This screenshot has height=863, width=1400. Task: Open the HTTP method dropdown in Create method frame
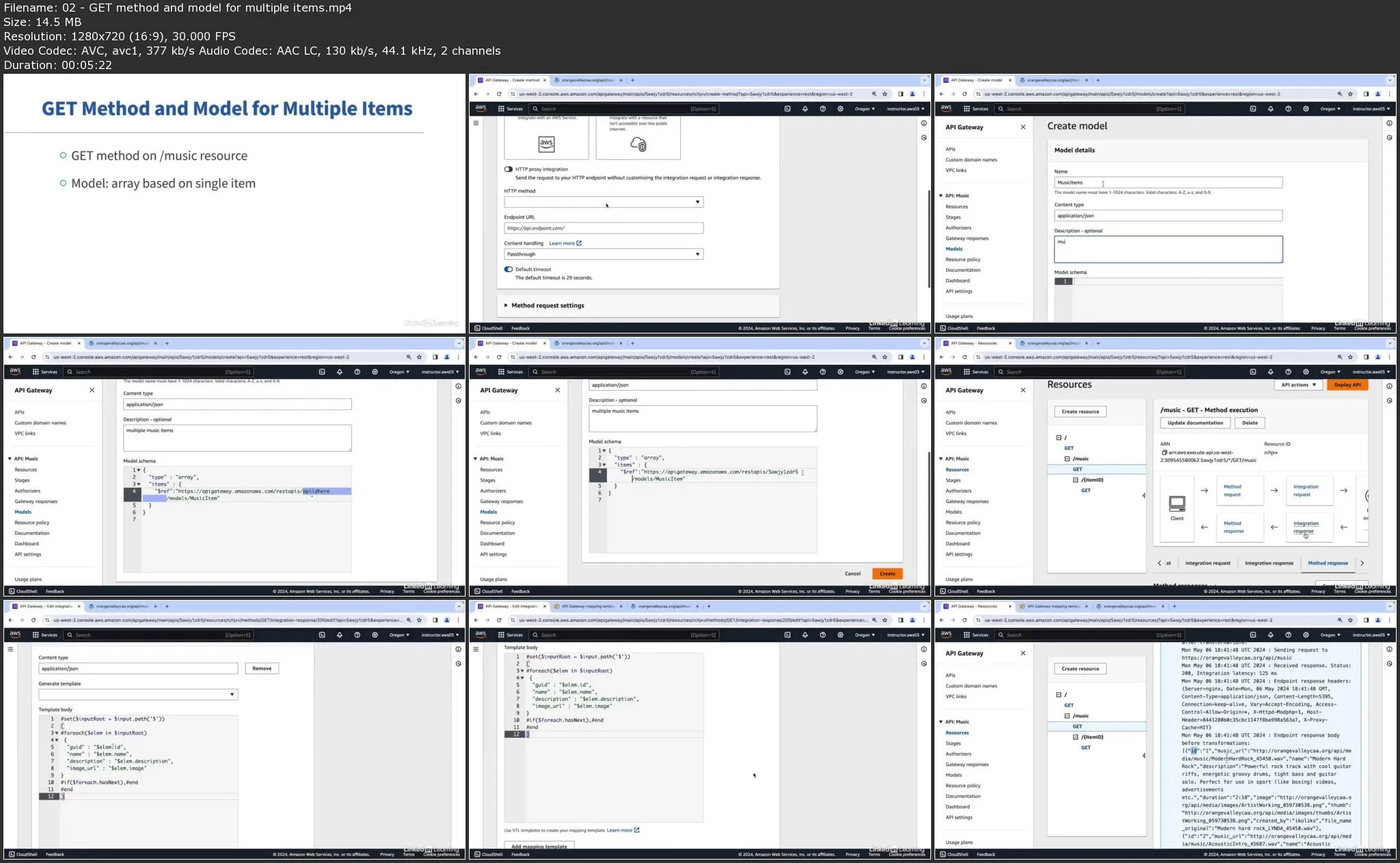click(x=604, y=202)
